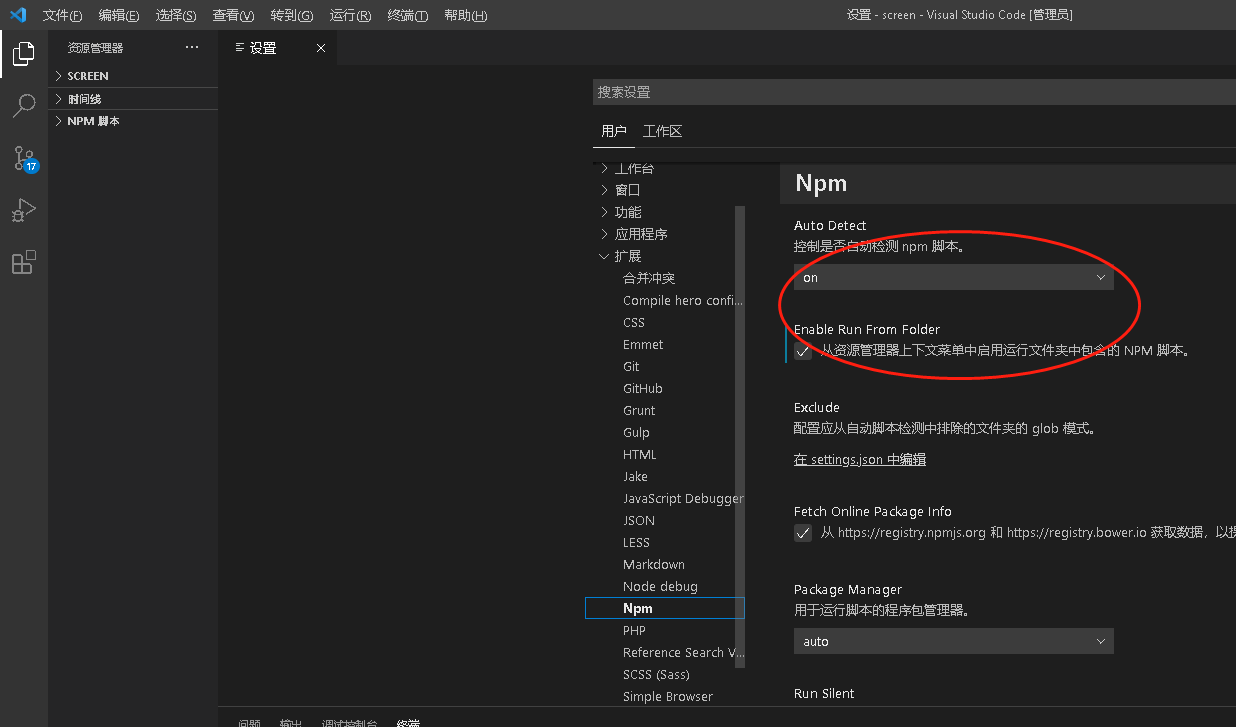Disable Fetch Online Package Info checkbox

[x=802, y=533]
